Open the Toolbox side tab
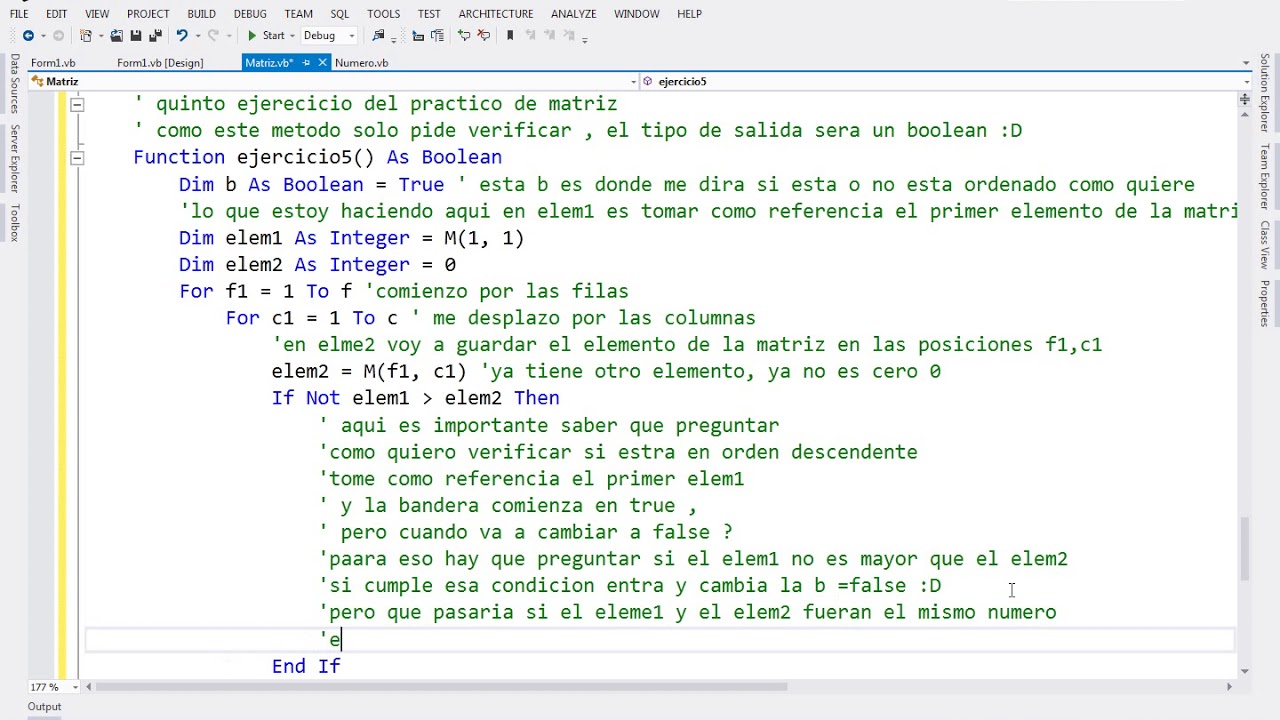This screenshot has height=720, width=1280. [x=14, y=223]
